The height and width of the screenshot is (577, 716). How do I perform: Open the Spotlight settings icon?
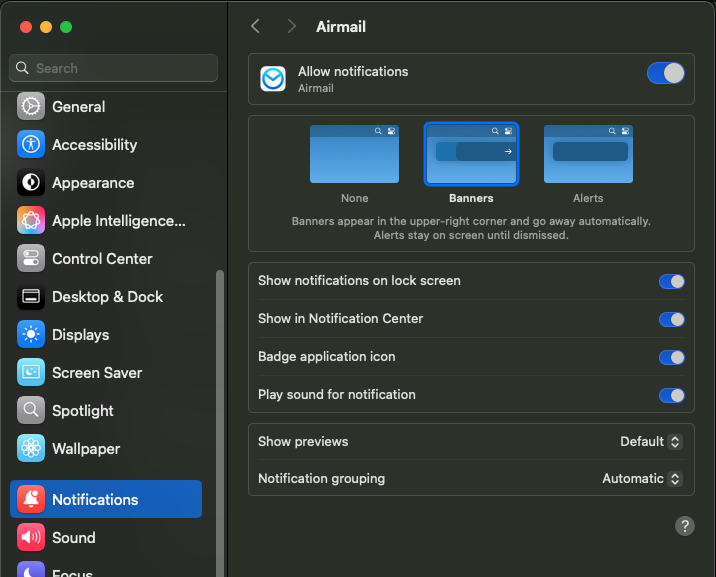(31, 411)
